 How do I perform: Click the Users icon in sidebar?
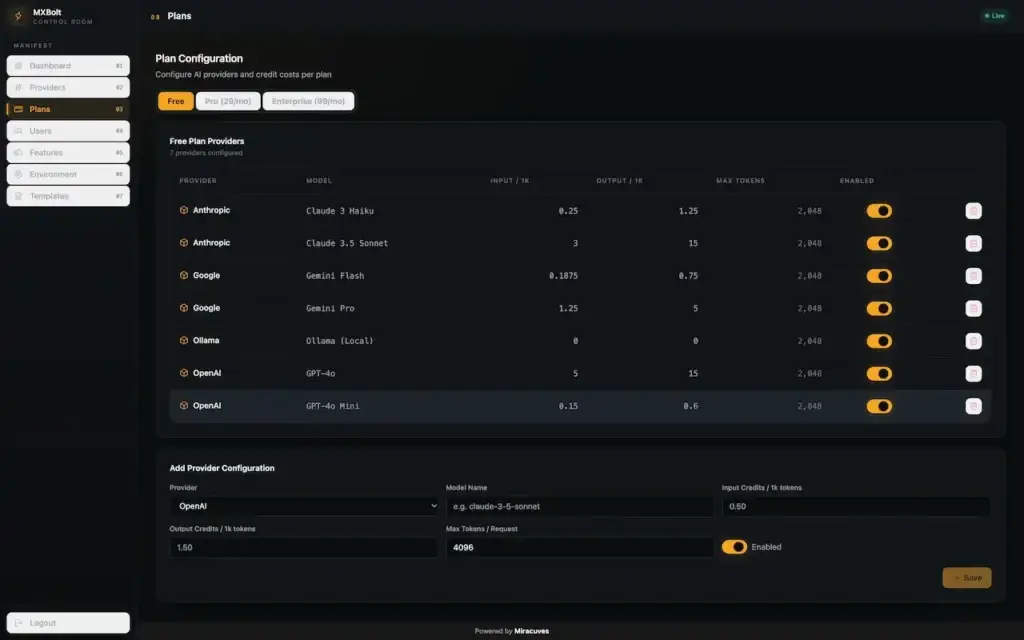18,131
